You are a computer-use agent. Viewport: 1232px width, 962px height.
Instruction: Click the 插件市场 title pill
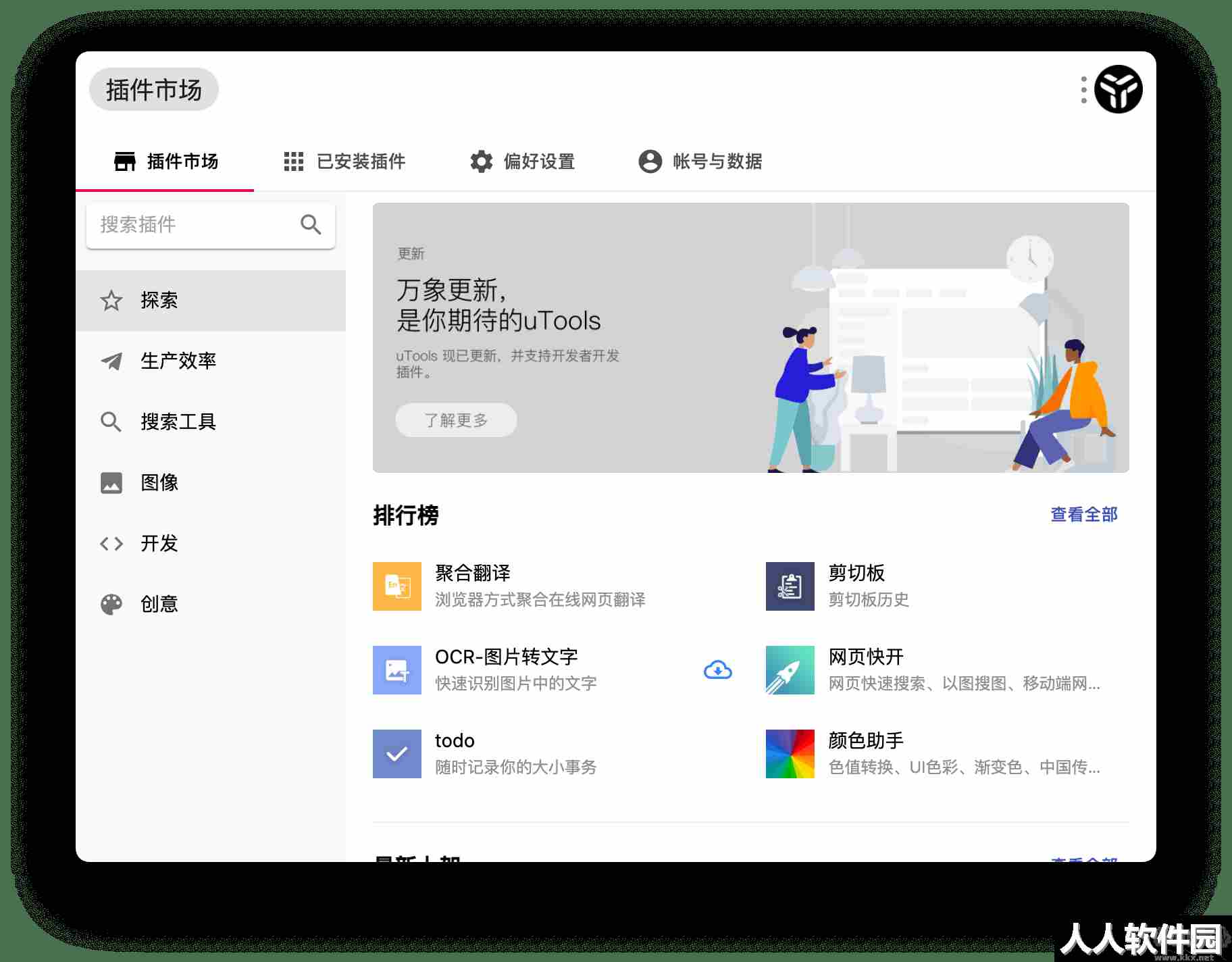[154, 89]
